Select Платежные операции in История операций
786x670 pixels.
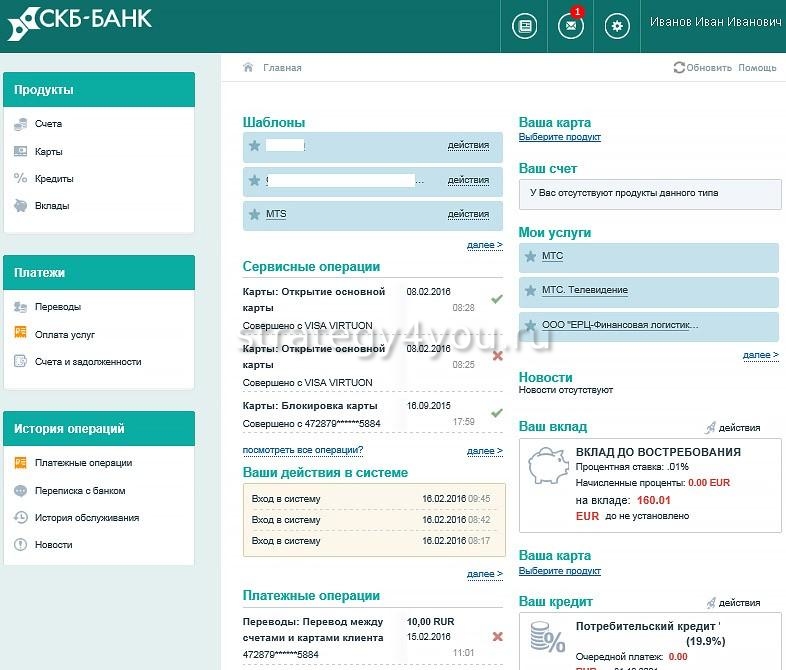pyautogui.click(x=83, y=463)
